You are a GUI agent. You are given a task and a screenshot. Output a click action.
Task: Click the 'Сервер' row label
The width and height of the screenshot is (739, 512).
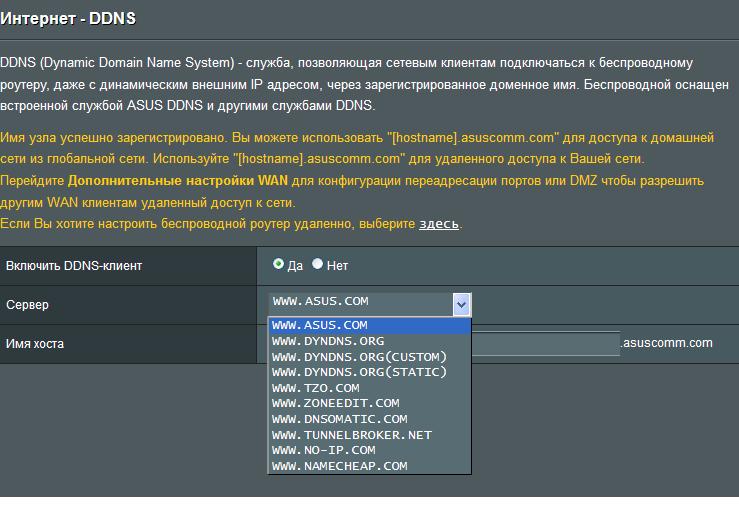pos(27,304)
